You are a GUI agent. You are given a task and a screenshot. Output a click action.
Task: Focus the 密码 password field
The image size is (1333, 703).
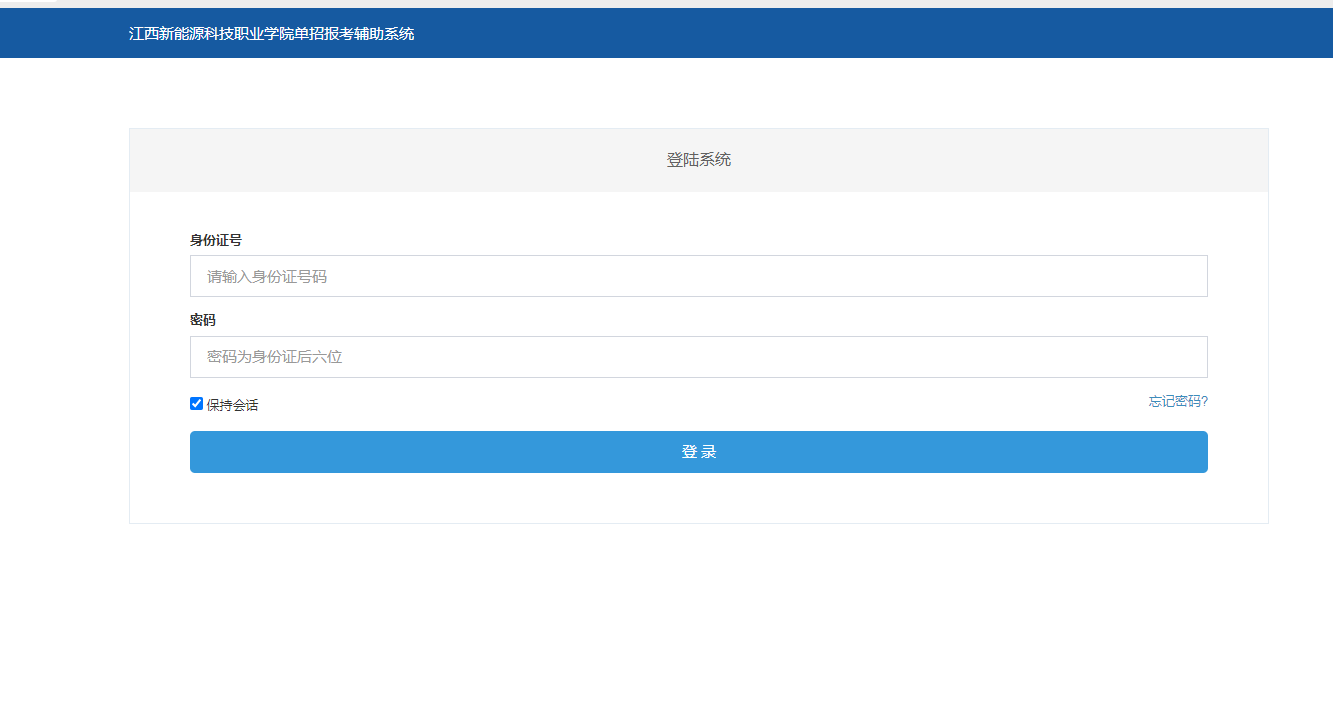(698, 357)
